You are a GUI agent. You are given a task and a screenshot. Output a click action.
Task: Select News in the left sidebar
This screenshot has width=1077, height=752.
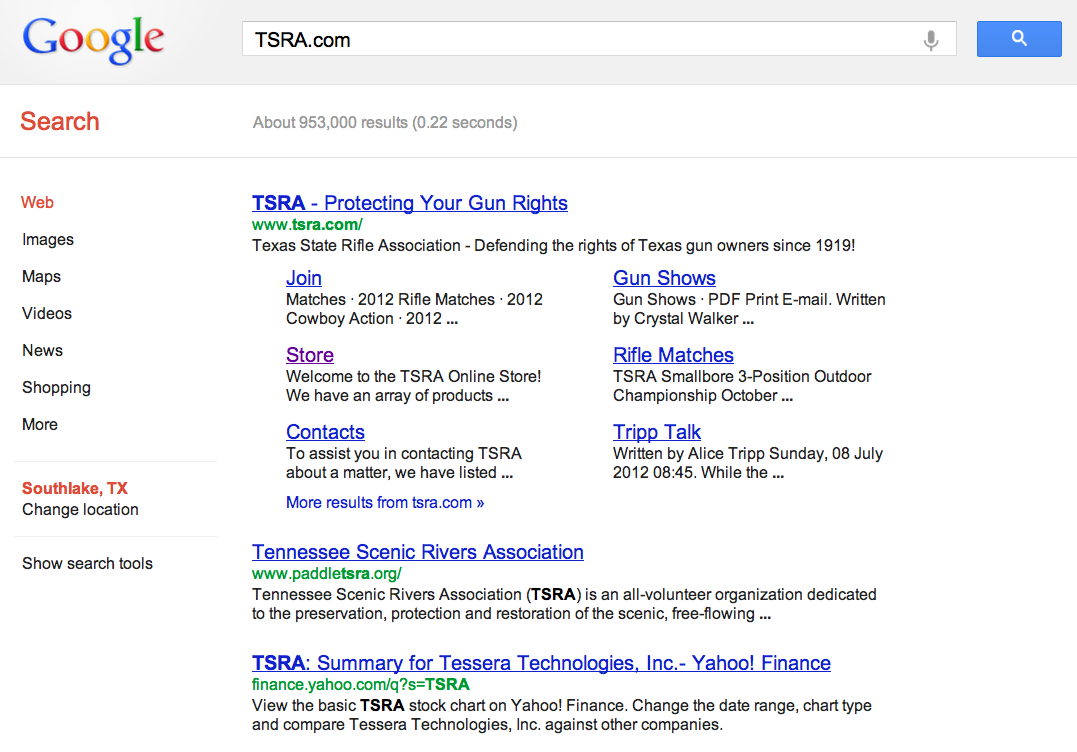coord(42,351)
